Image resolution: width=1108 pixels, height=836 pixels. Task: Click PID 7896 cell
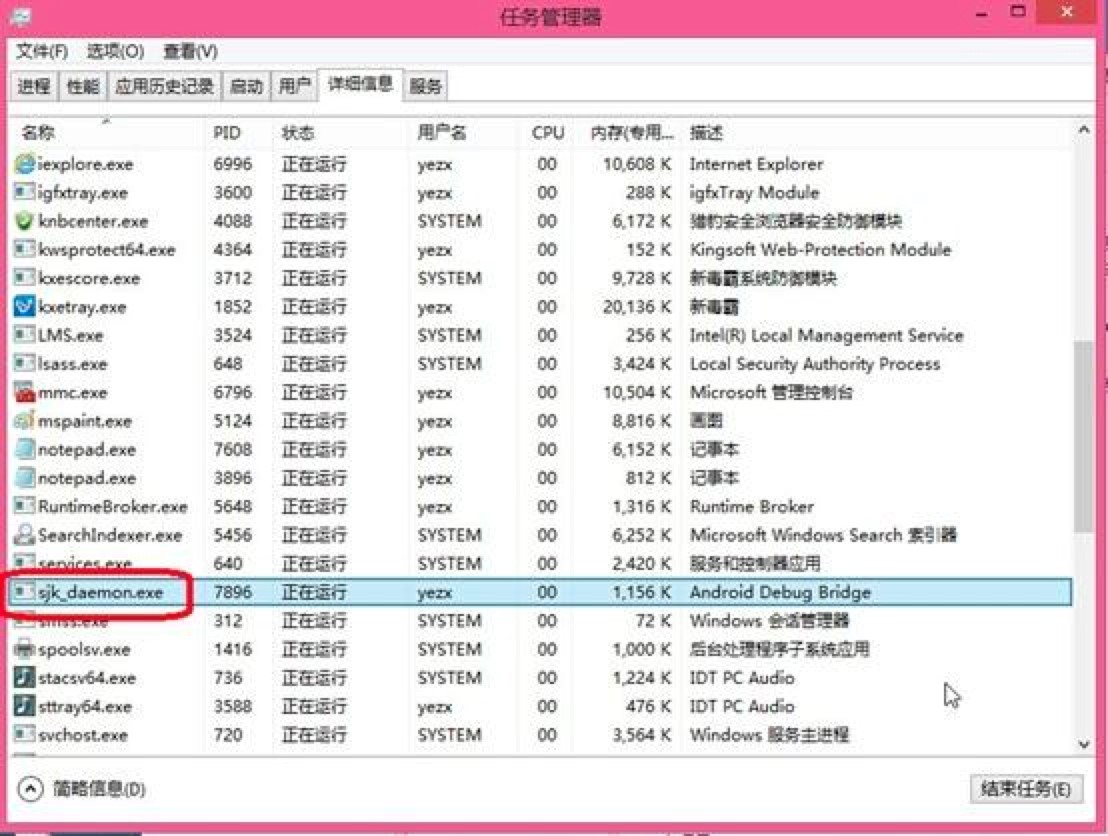click(x=232, y=591)
